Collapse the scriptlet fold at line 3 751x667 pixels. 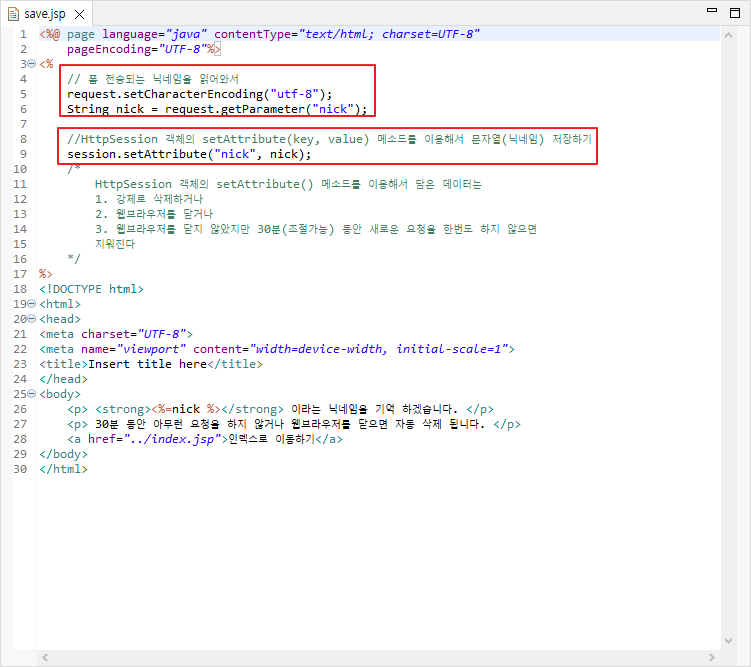click(x=32, y=63)
